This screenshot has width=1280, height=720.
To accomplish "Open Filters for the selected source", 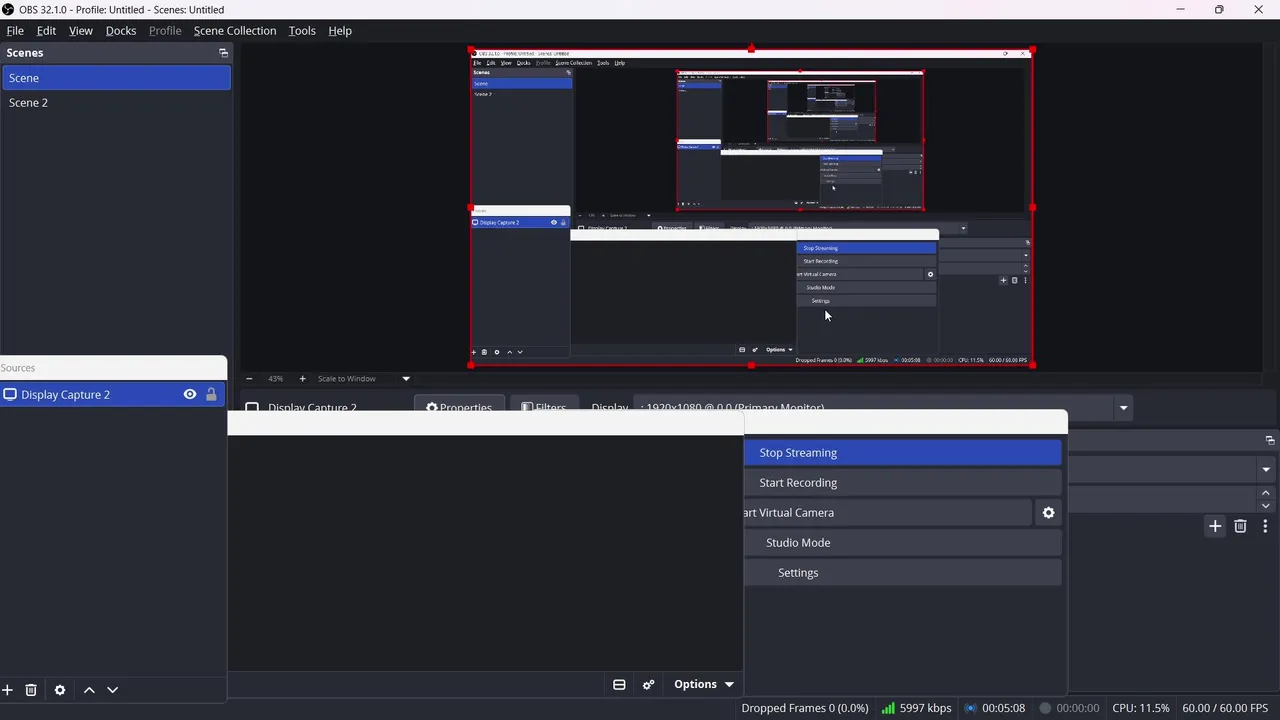I will (544, 408).
